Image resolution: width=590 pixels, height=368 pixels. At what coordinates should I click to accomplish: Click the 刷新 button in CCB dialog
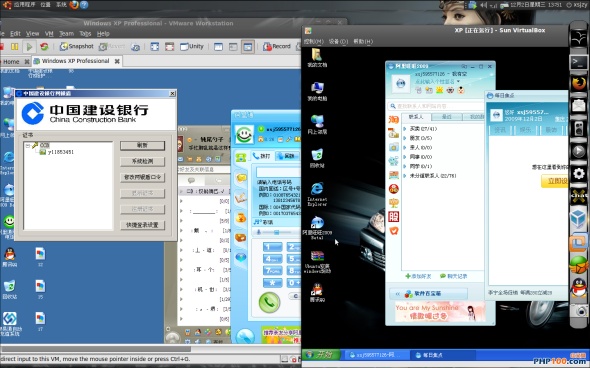142,146
